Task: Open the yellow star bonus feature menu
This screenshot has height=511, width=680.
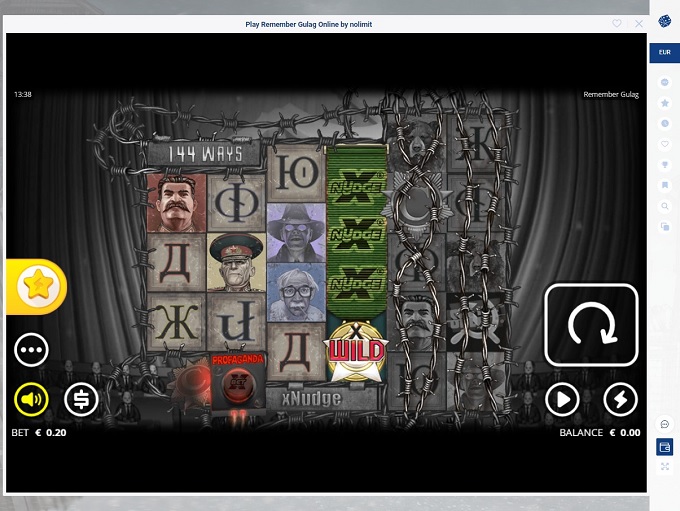Action: coord(38,287)
